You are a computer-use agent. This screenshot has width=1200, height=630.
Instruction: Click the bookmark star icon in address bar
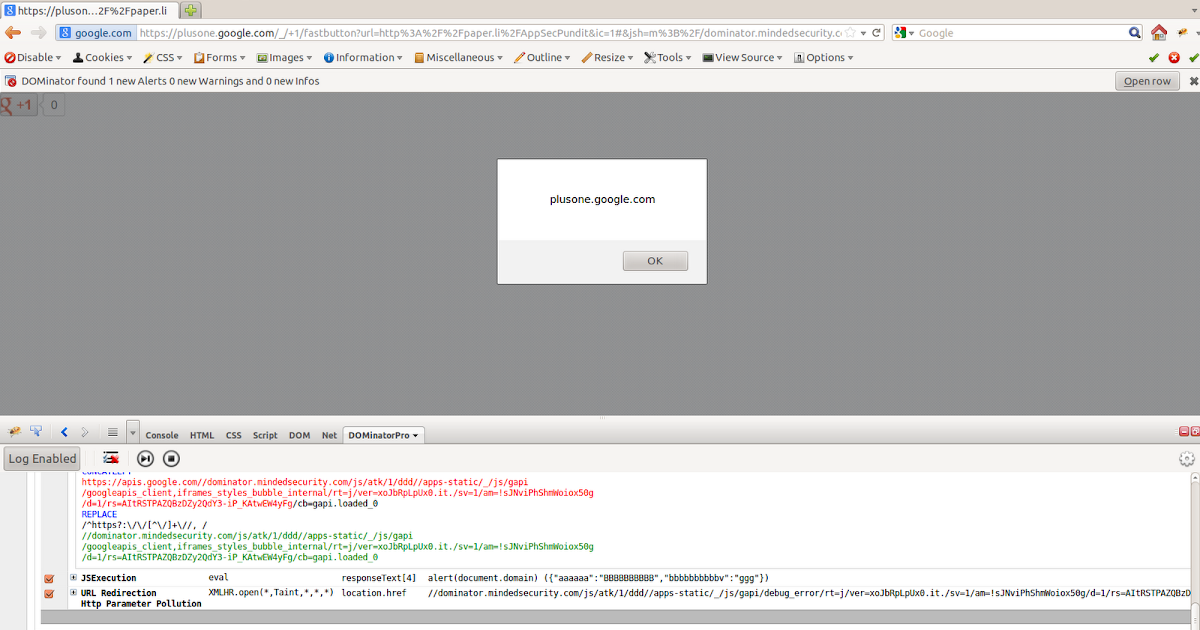tap(850, 33)
